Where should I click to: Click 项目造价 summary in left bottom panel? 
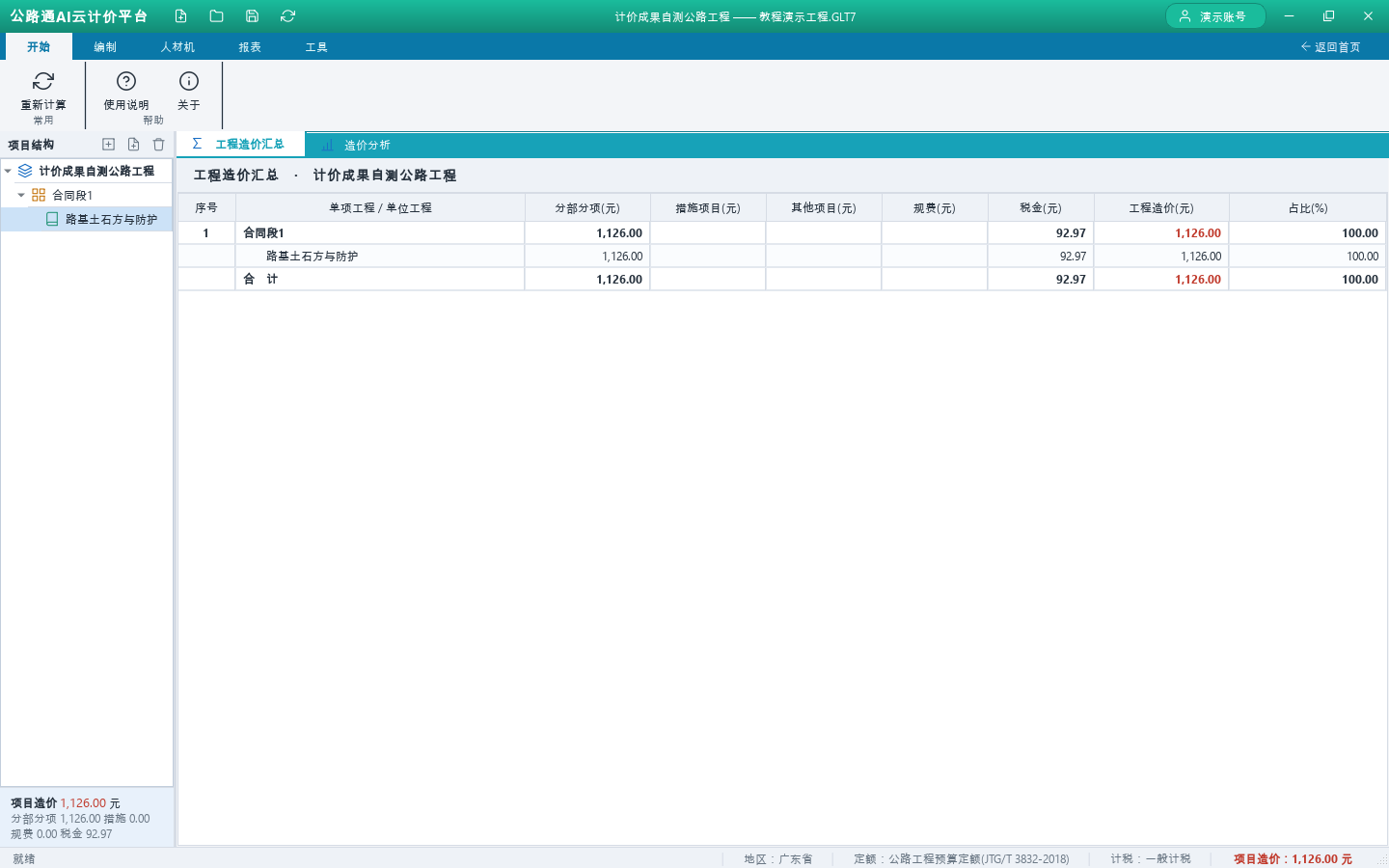click(x=66, y=802)
